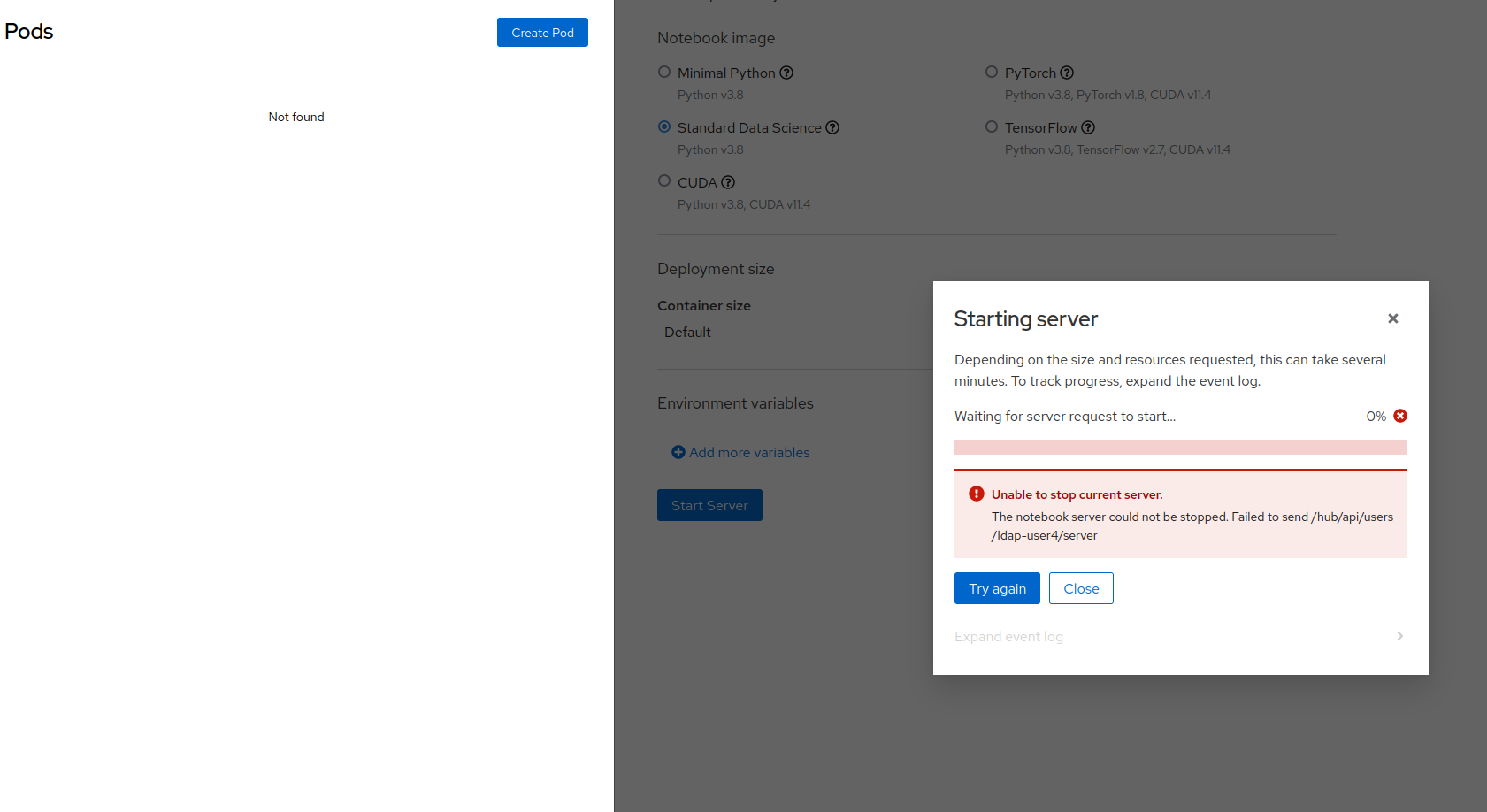Click the PyTorch help icon

point(1067,73)
